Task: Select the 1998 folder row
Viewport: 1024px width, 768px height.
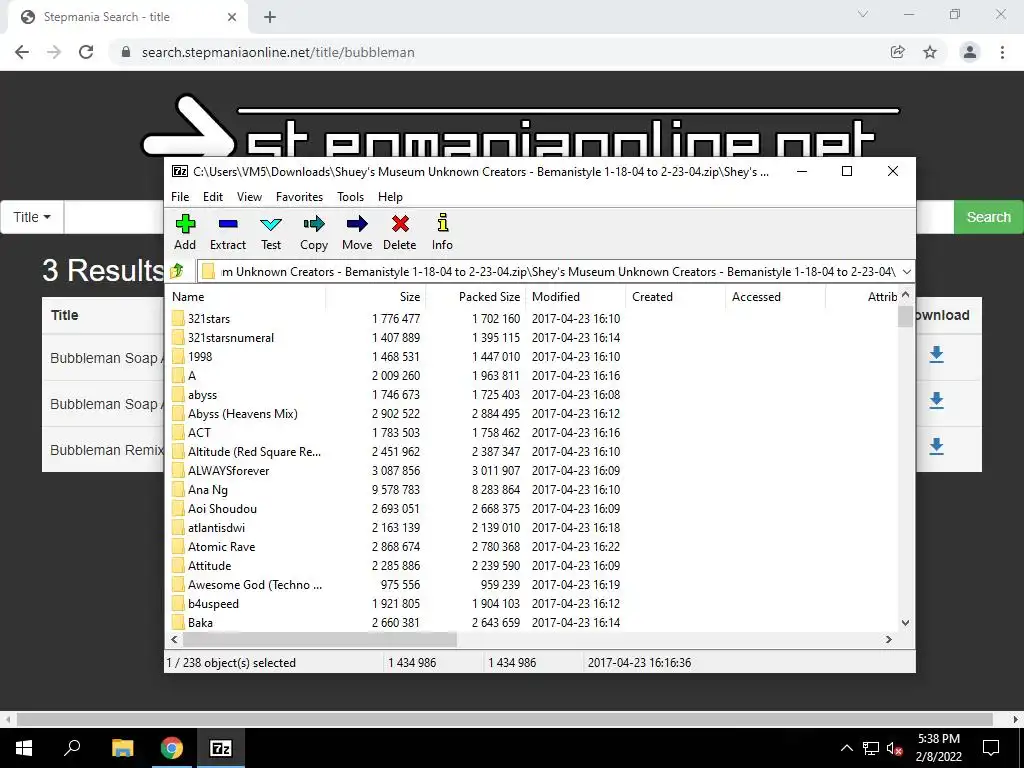Action: (200, 357)
